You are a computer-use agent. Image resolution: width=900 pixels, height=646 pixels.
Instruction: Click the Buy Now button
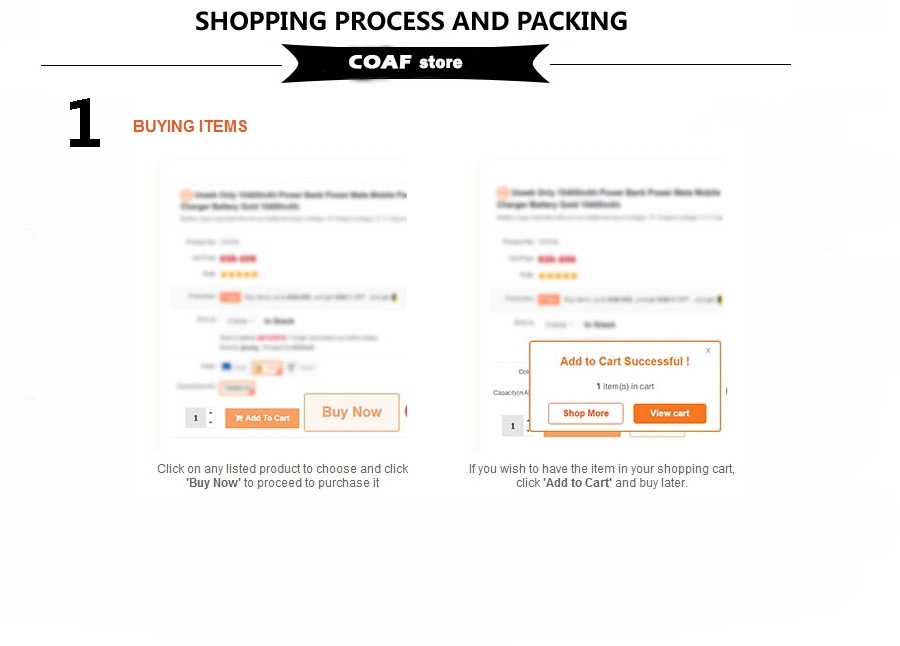[351, 412]
